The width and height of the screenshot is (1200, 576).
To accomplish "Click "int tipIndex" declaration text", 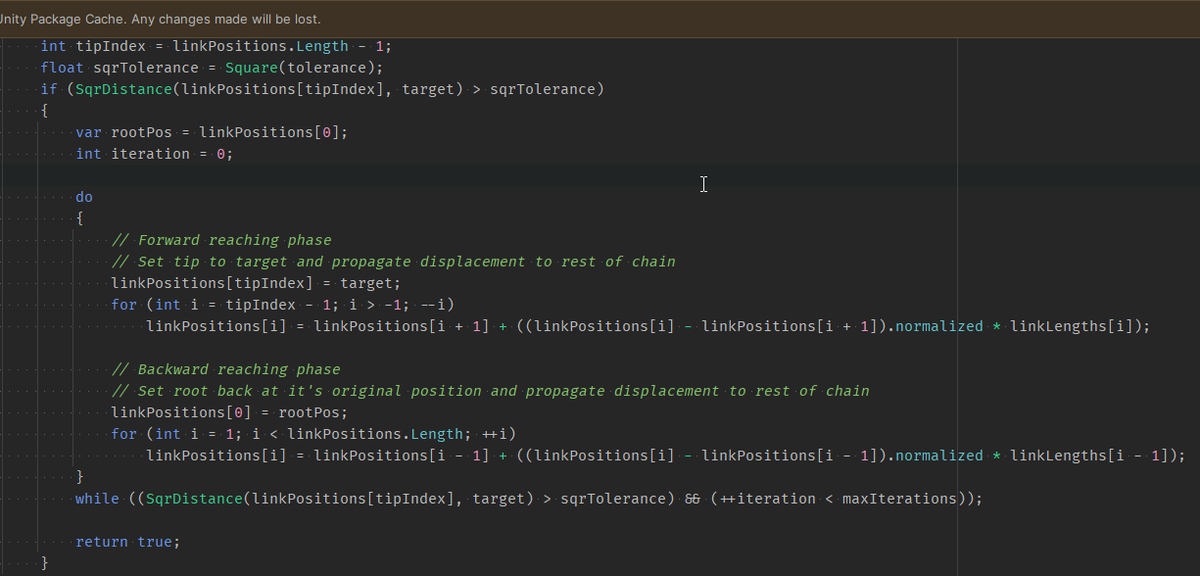I will pyautogui.click(x=93, y=46).
